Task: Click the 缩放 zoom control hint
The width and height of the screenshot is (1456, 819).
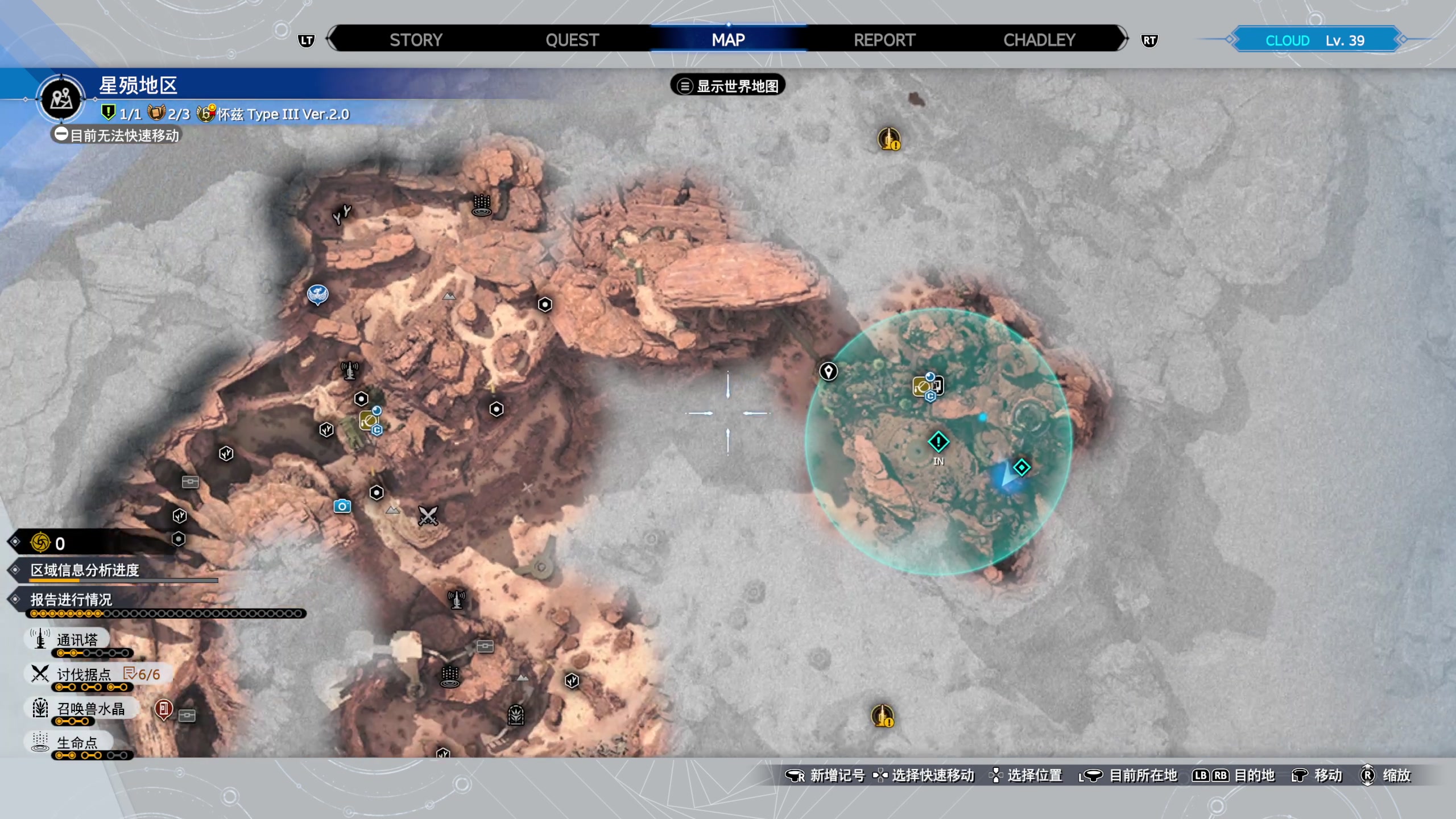Action: pos(1385,775)
